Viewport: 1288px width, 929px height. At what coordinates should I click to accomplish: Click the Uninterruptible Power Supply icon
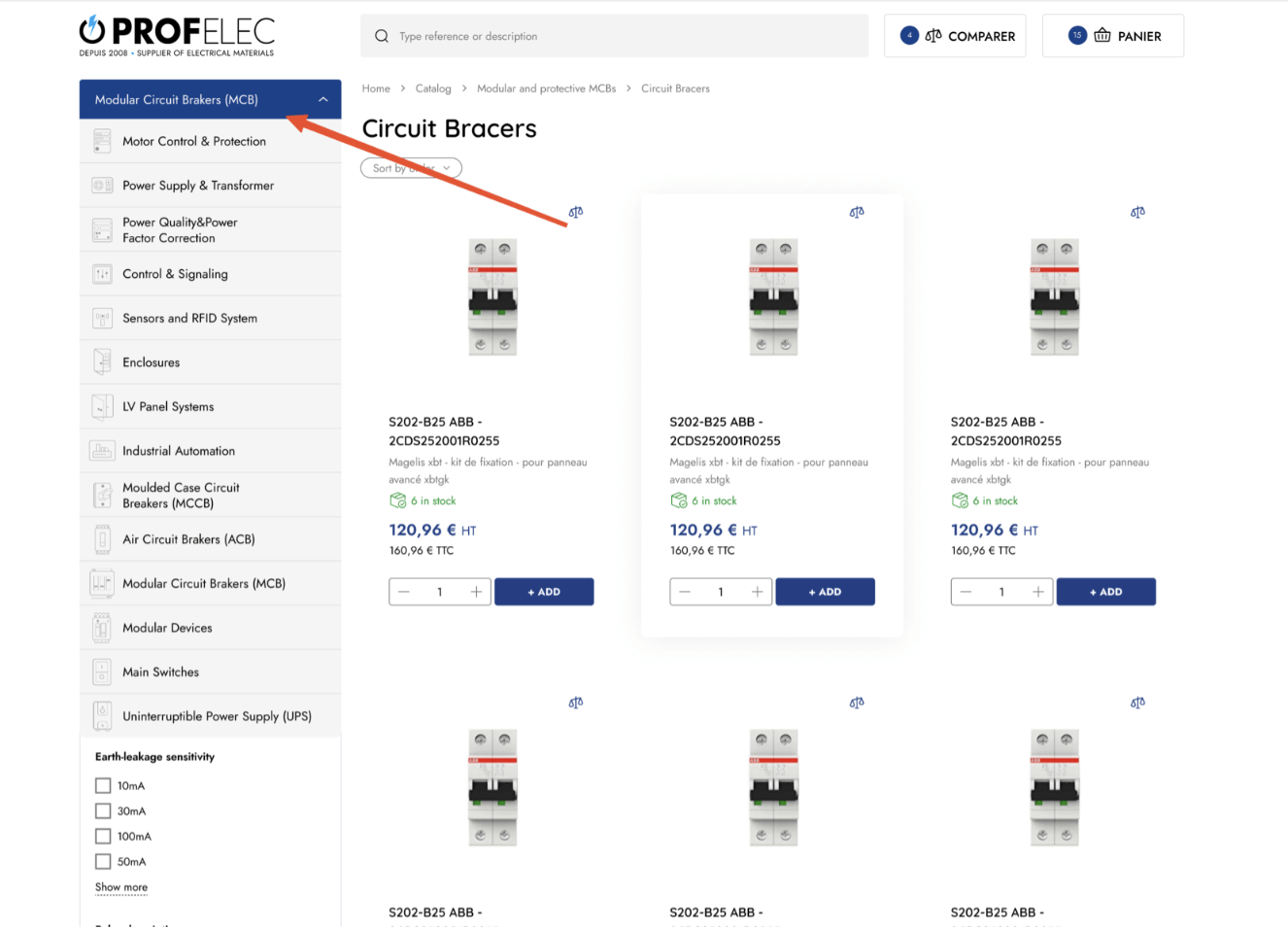click(x=102, y=716)
